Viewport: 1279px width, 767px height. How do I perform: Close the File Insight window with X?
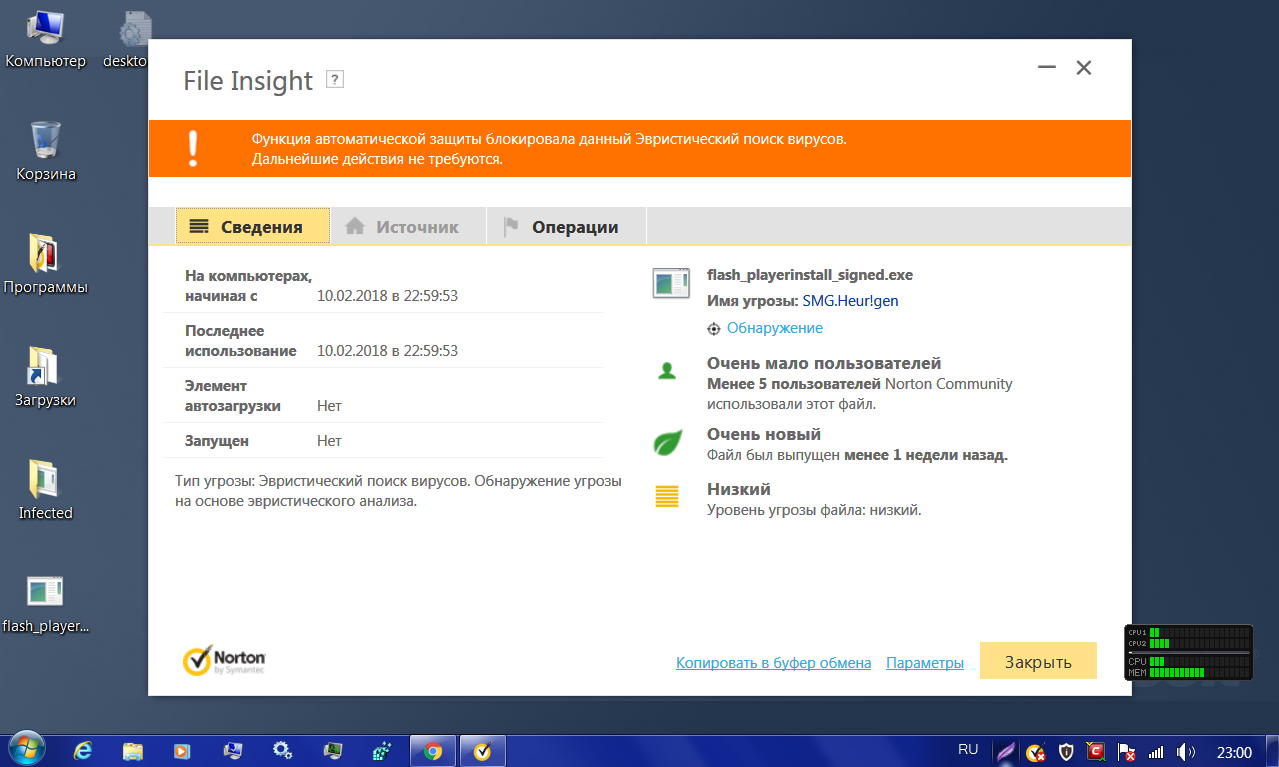click(1083, 68)
